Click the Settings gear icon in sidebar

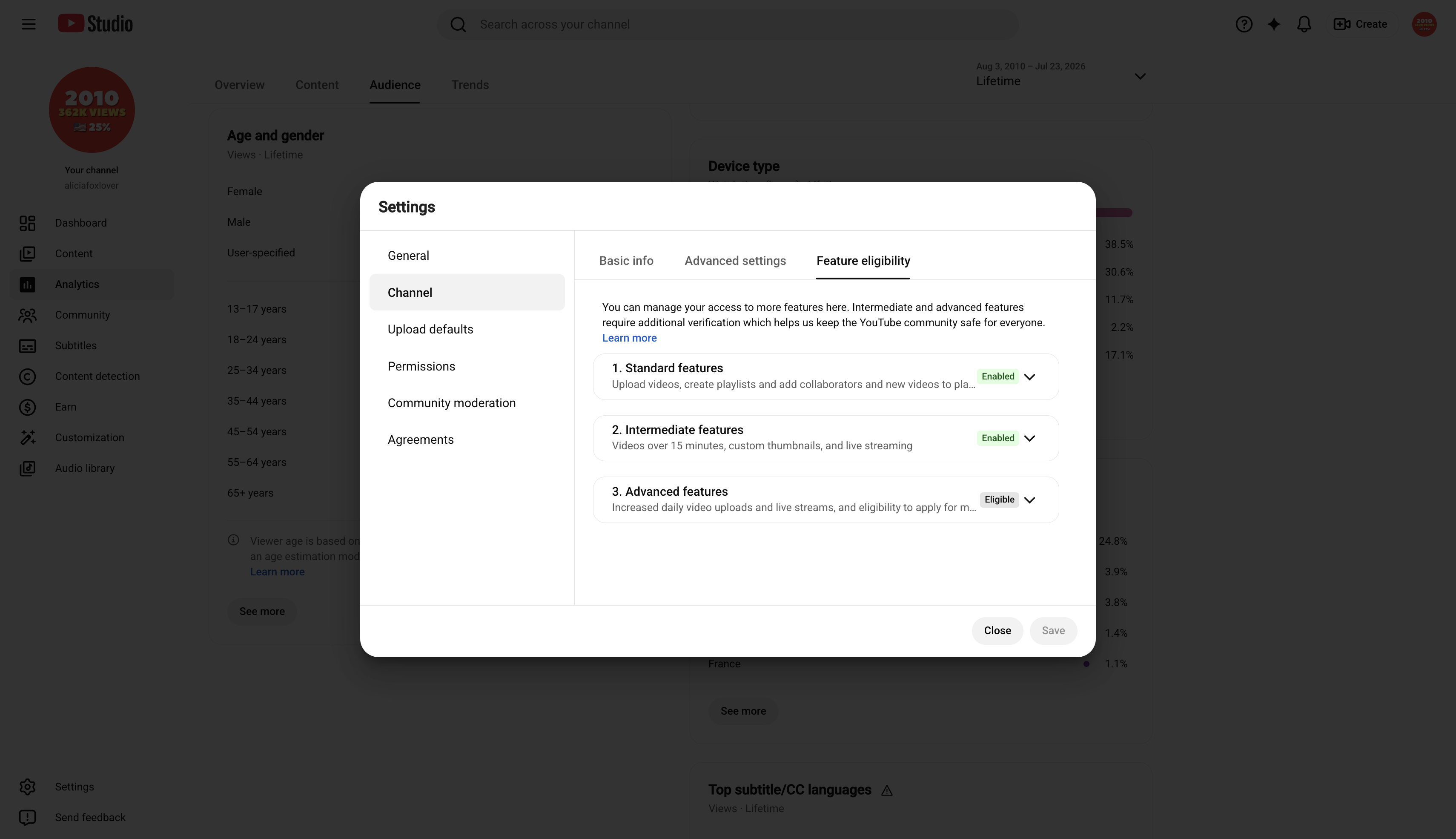point(27,787)
